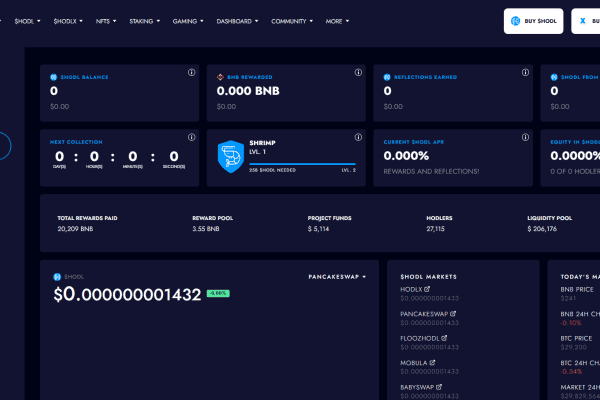
Task: Click the Next Collection countdown timer
Action: [119, 158]
